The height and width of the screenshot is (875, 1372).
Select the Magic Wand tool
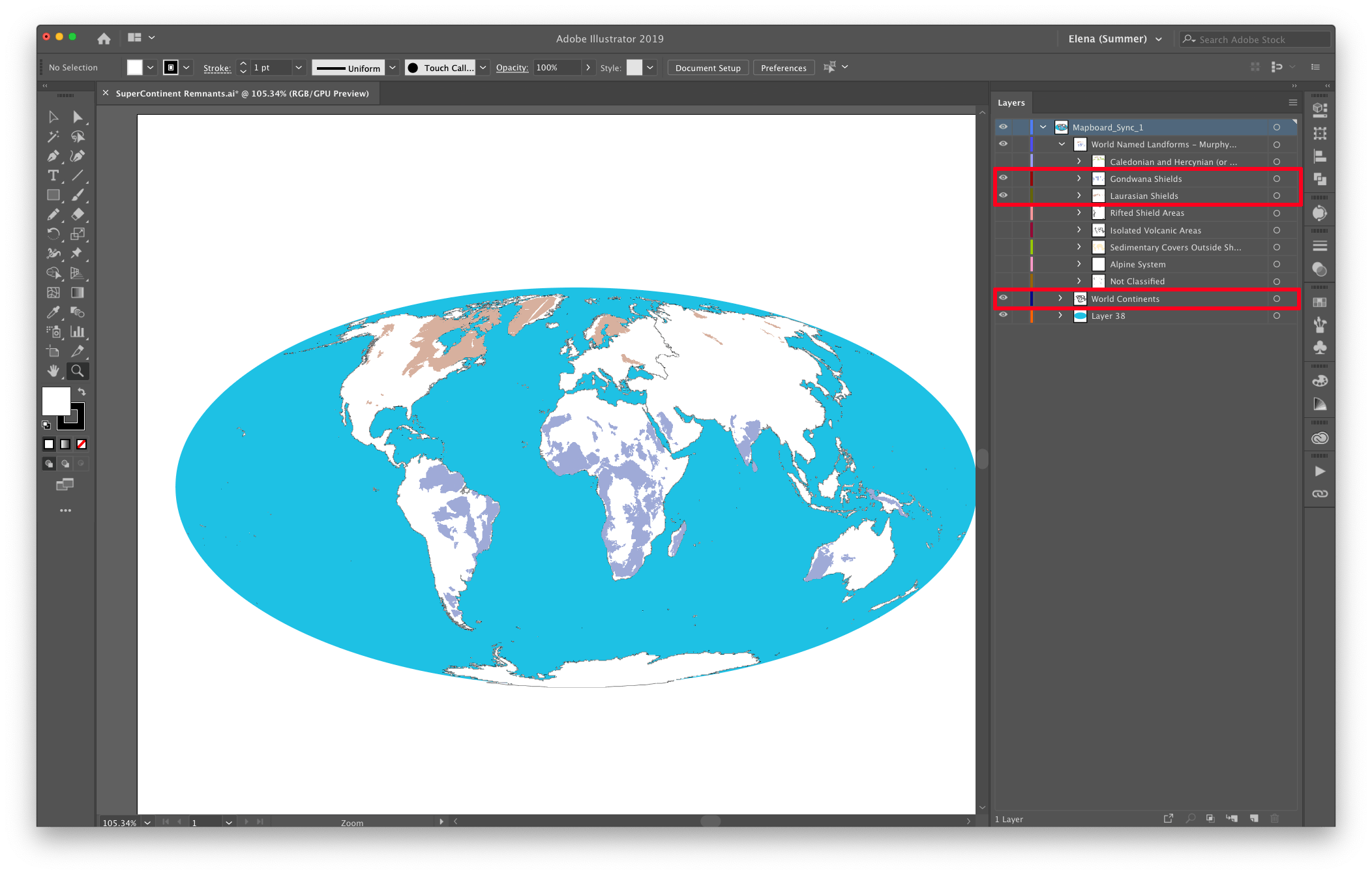53,136
